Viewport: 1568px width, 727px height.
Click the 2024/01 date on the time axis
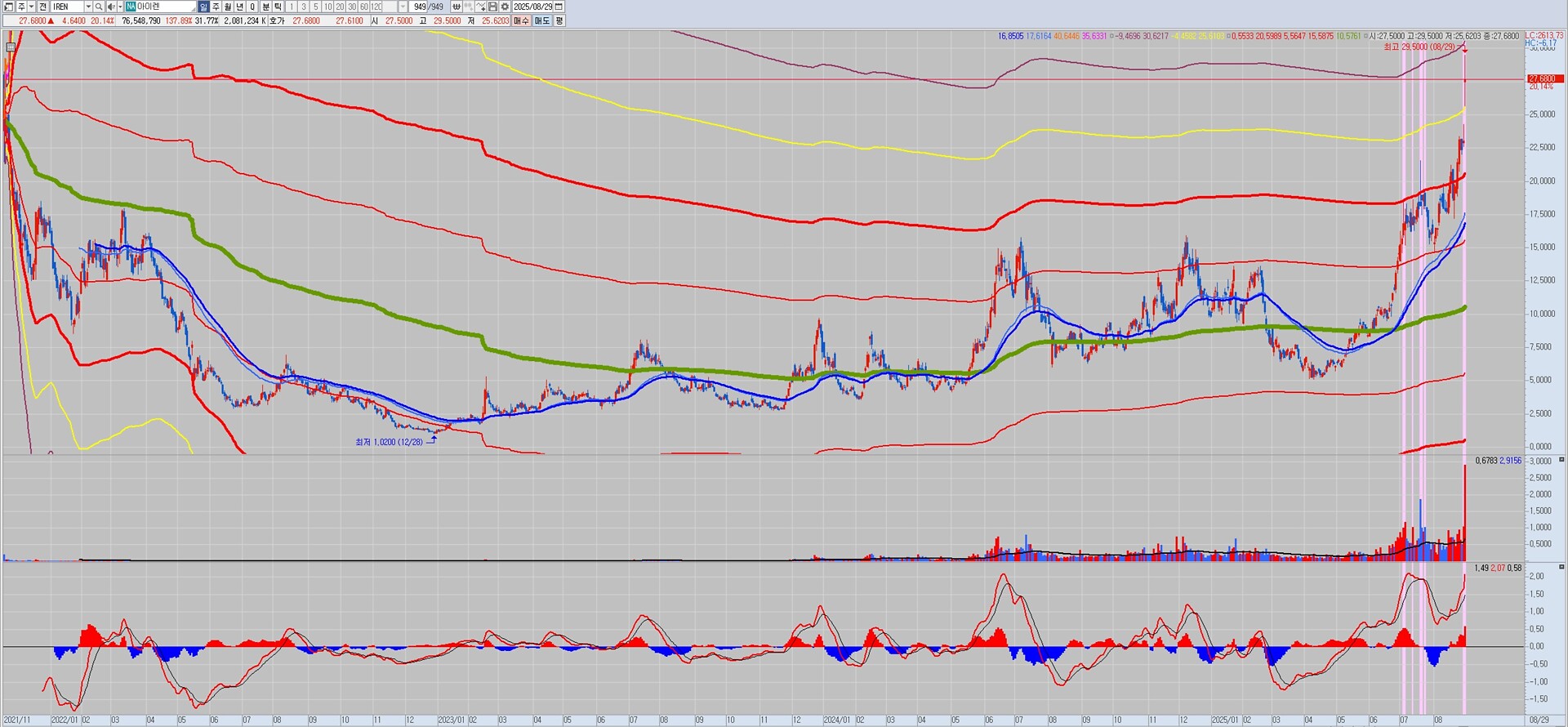coord(837,720)
